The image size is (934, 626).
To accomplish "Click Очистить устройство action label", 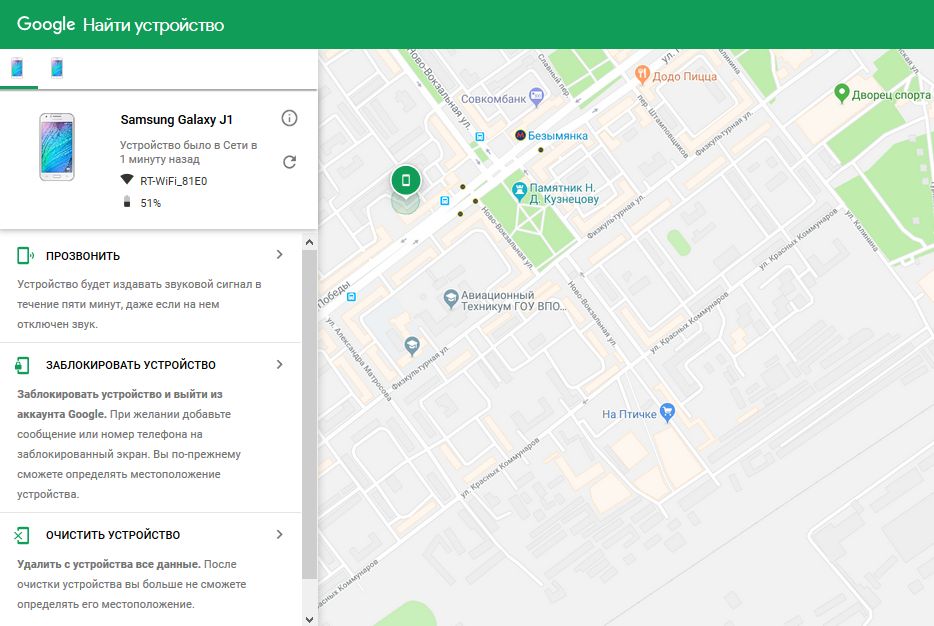I will click(112, 536).
